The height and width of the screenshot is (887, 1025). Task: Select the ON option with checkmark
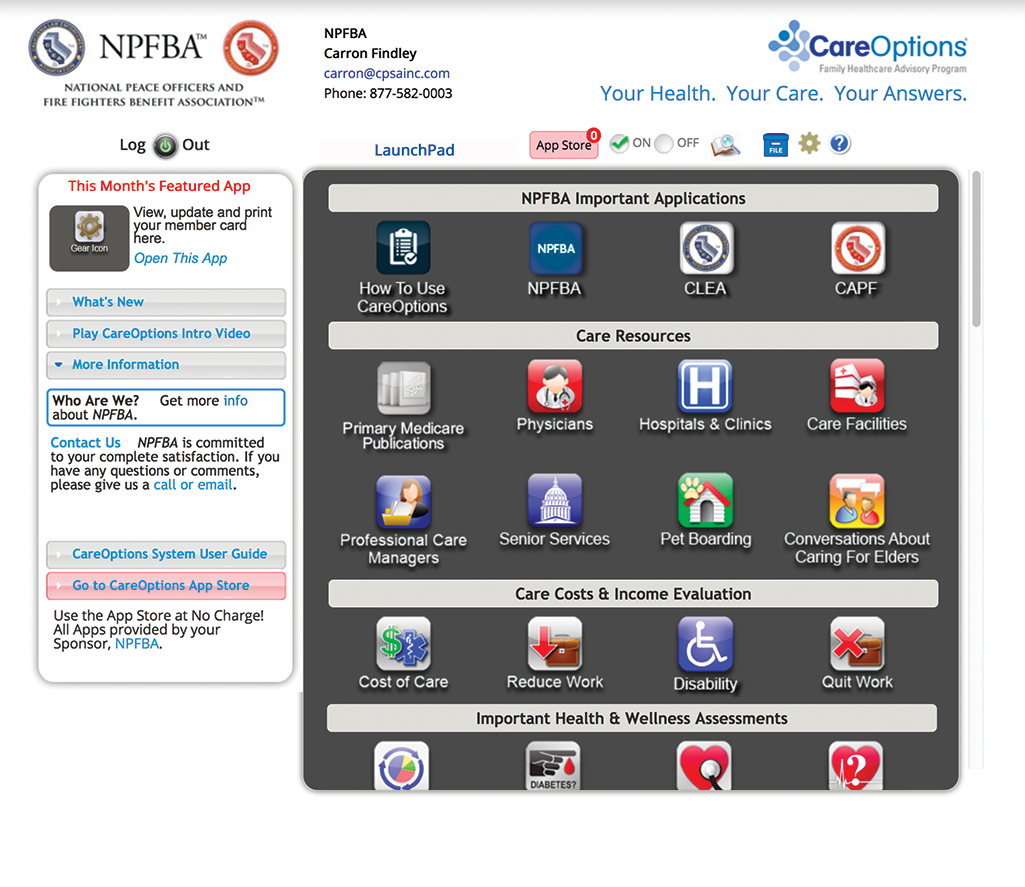619,143
